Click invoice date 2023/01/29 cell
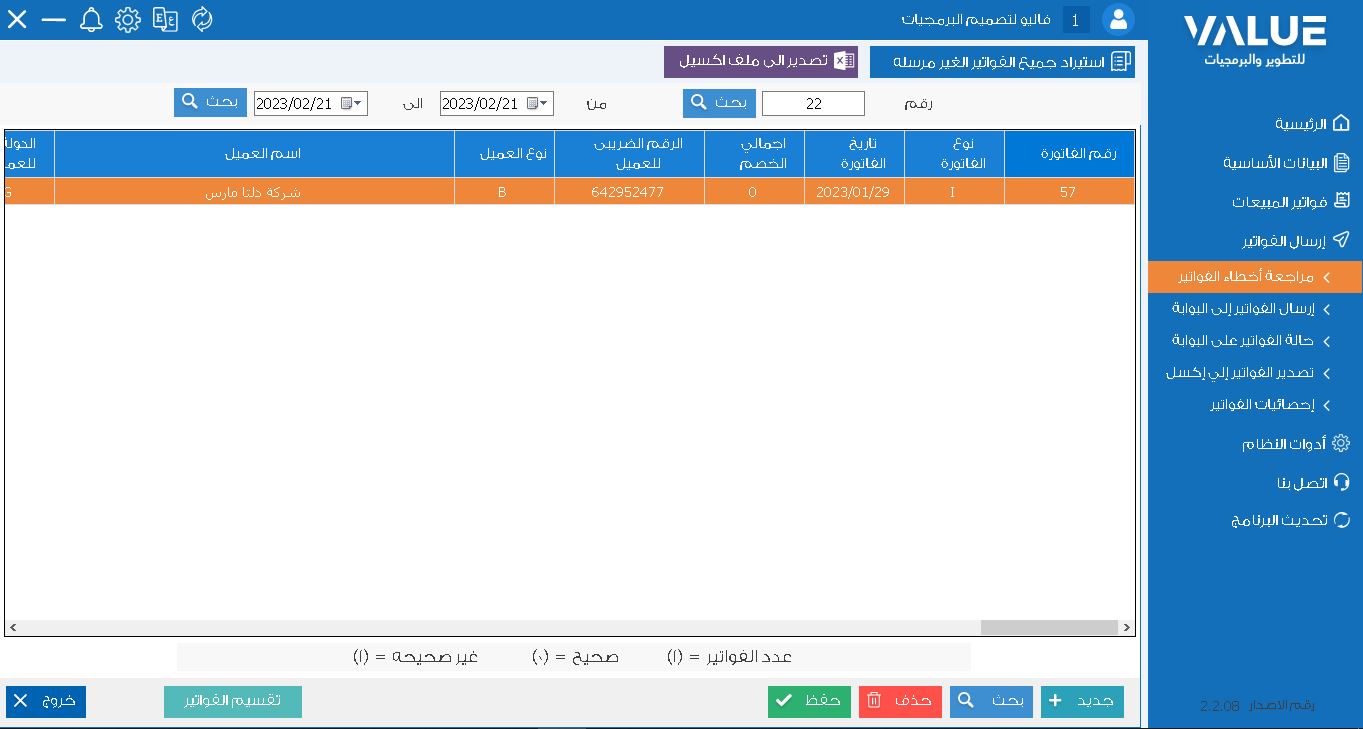The width and height of the screenshot is (1363, 729). click(x=854, y=192)
